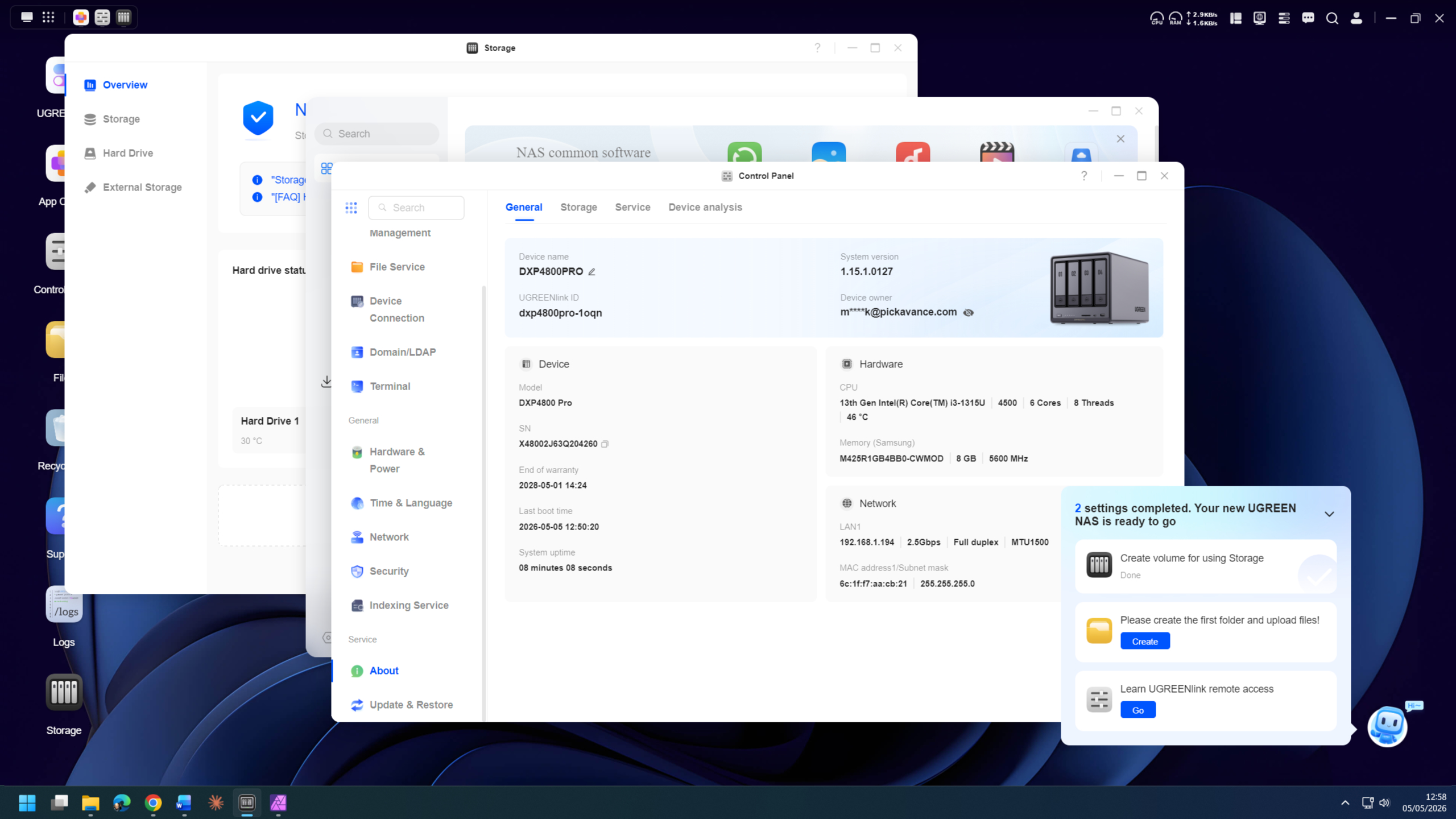
Task: Click the network speed indicator in top bar
Action: pos(1202,18)
